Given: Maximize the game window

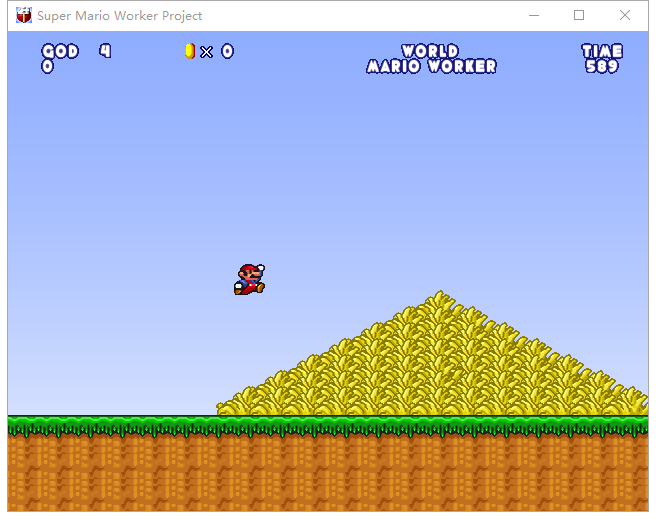Looking at the screenshot, I should click(579, 15).
